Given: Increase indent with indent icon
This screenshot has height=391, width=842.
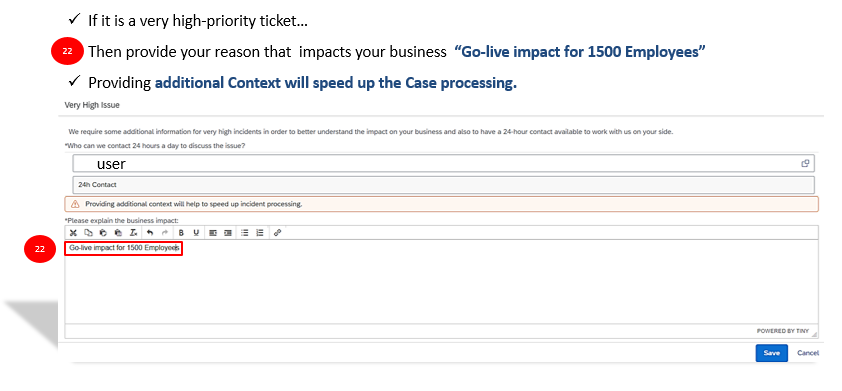Looking at the screenshot, I should (x=228, y=233).
